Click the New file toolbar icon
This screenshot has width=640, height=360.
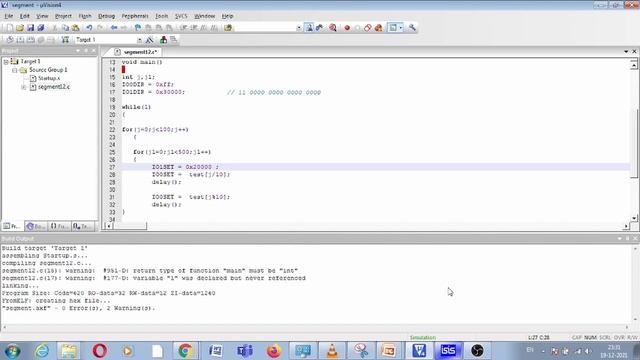[x=9, y=28]
